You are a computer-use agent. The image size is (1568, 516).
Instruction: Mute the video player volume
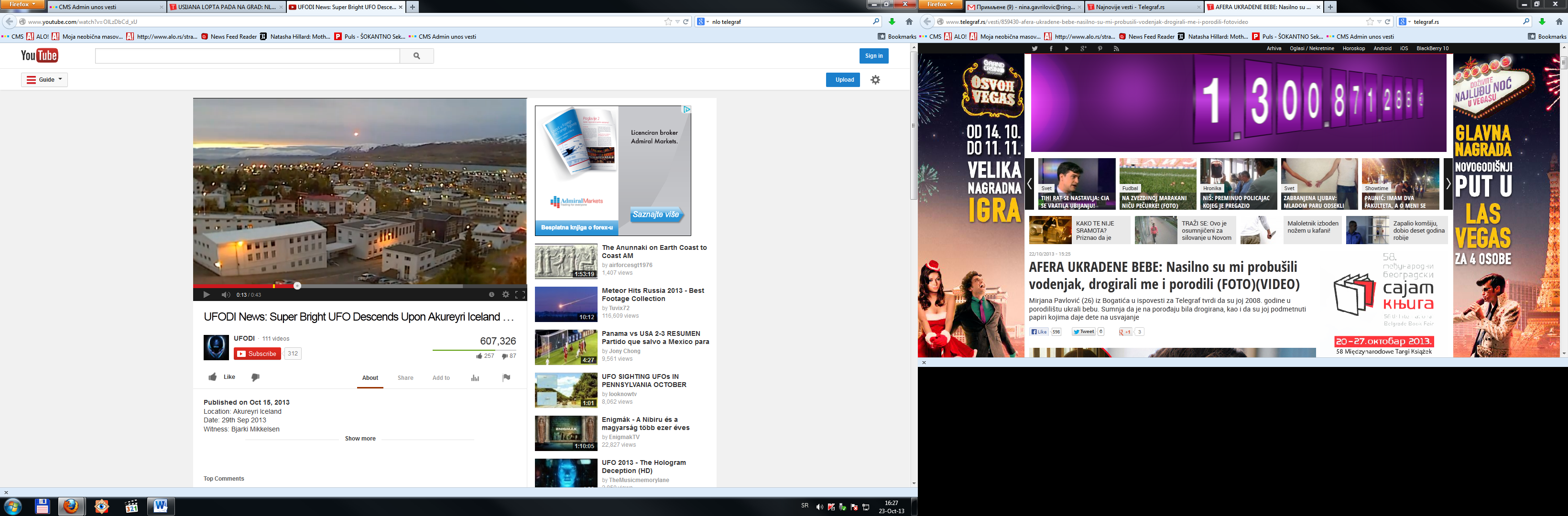225,294
